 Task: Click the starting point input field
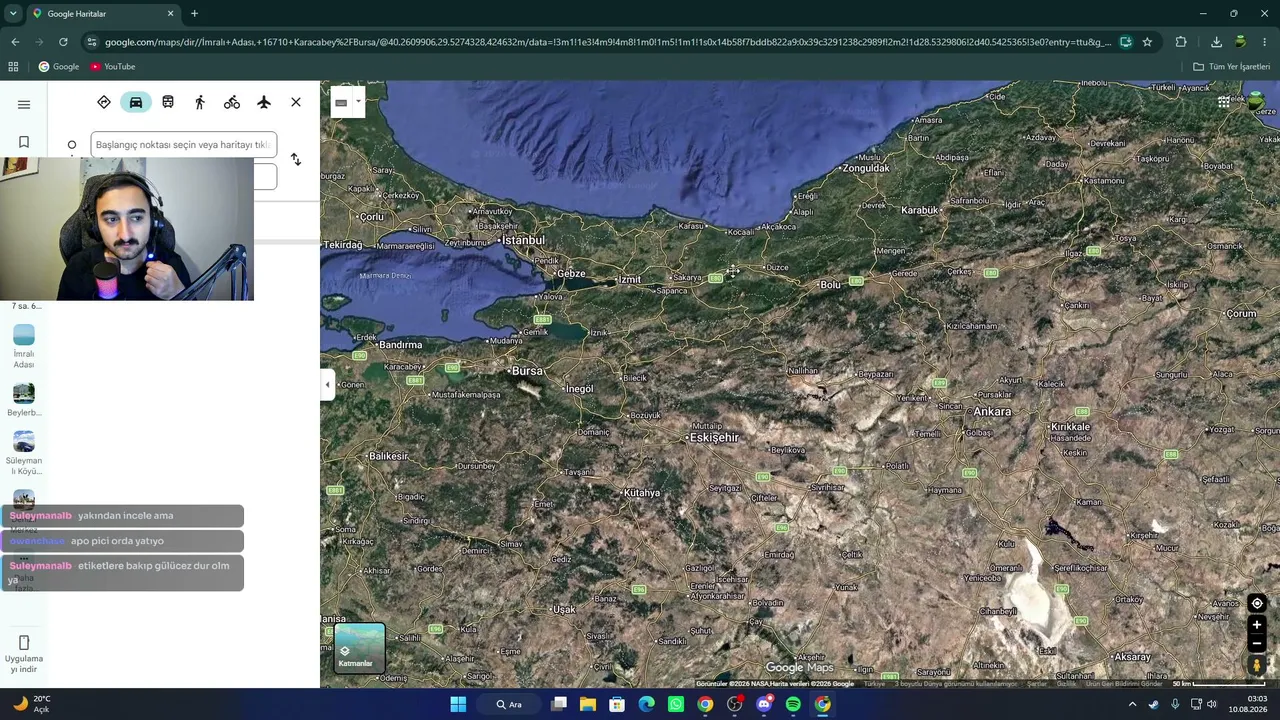pos(183,145)
